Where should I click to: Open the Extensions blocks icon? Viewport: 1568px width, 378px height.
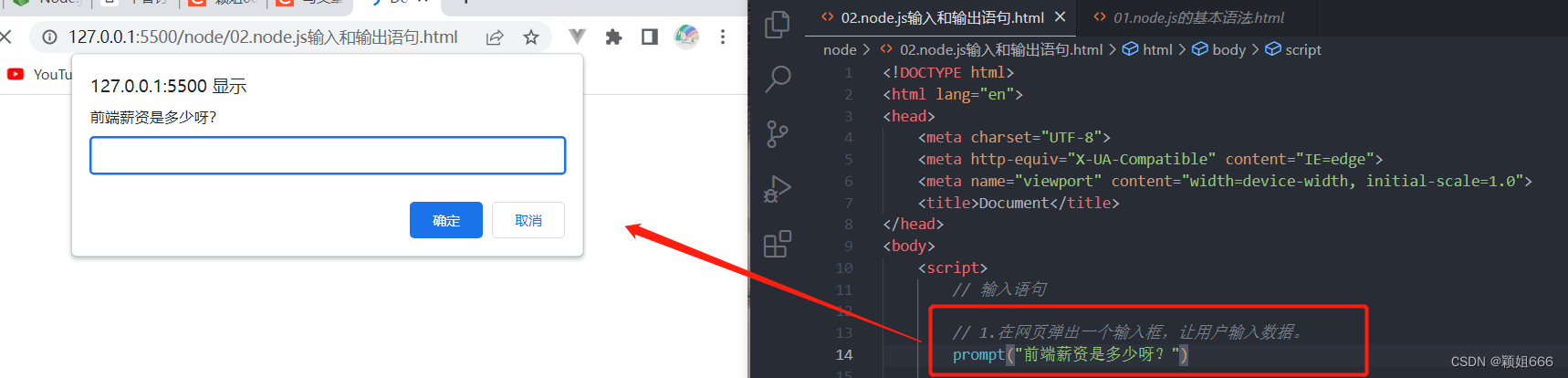tap(777, 244)
